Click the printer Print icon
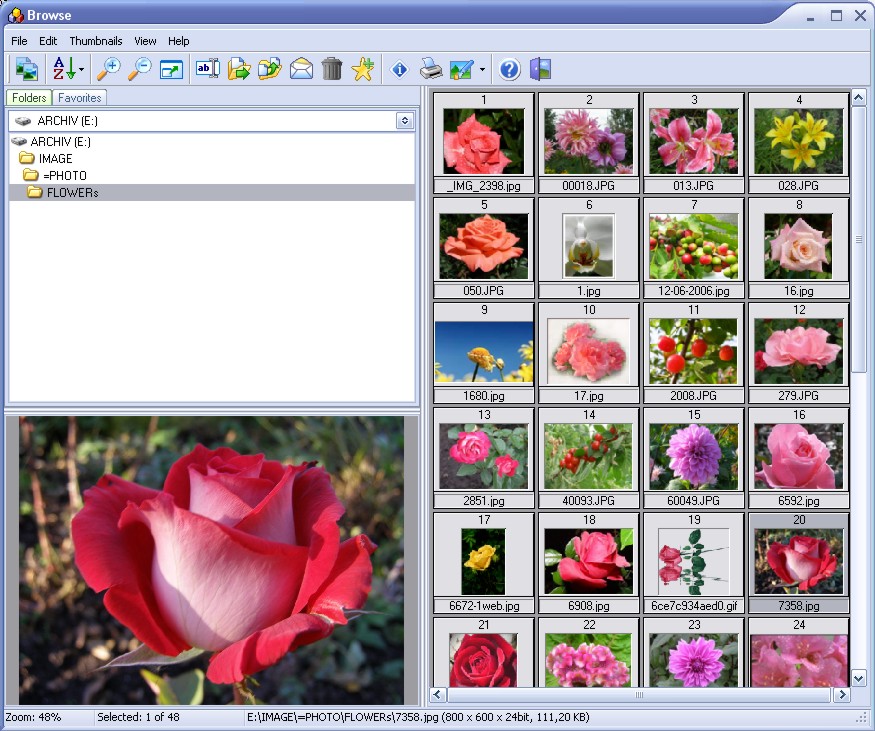This screenshot has width=875, height=731. click(431, 69)
